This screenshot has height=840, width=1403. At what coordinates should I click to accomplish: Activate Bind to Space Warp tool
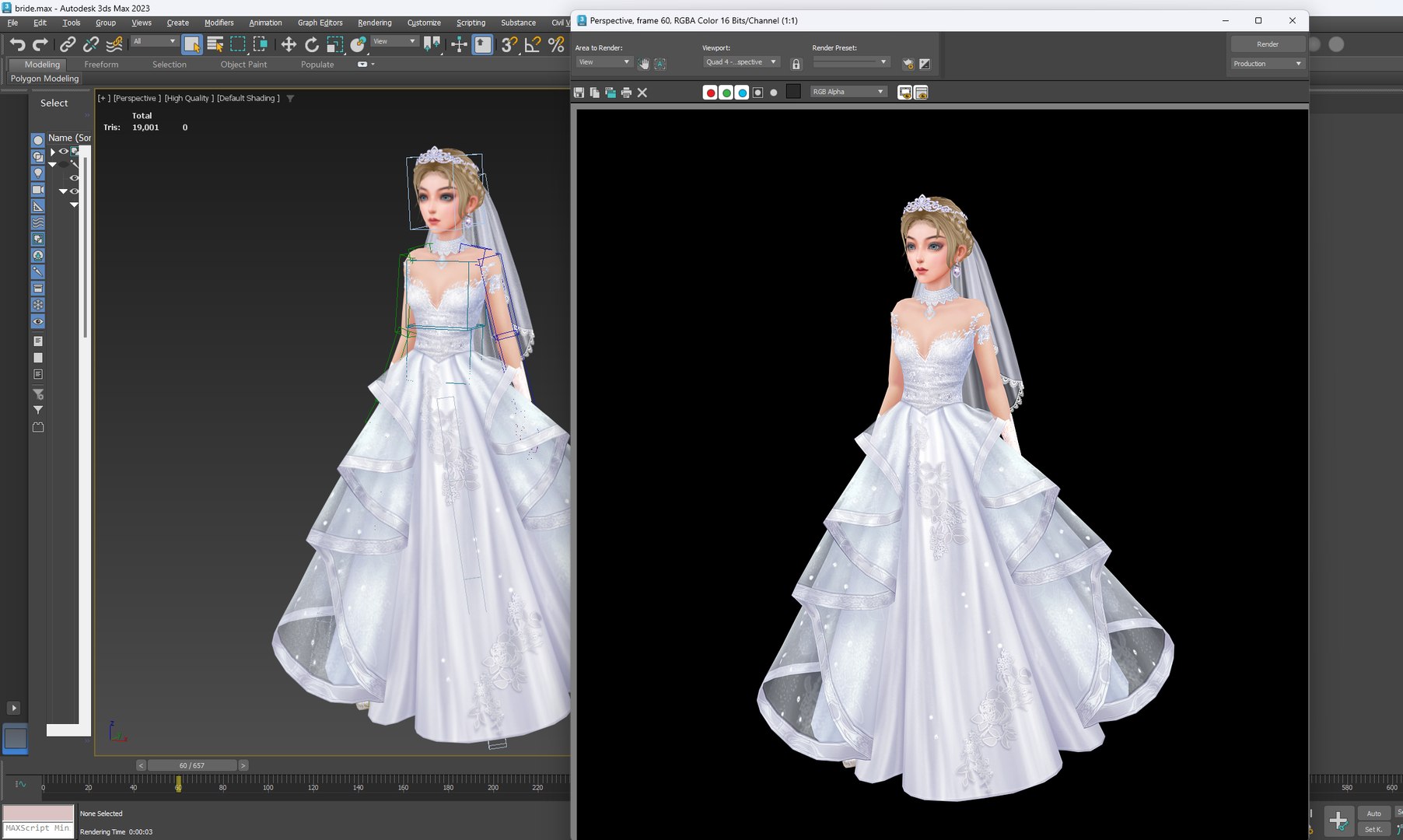pyautogui.click(x=114, y=44)
